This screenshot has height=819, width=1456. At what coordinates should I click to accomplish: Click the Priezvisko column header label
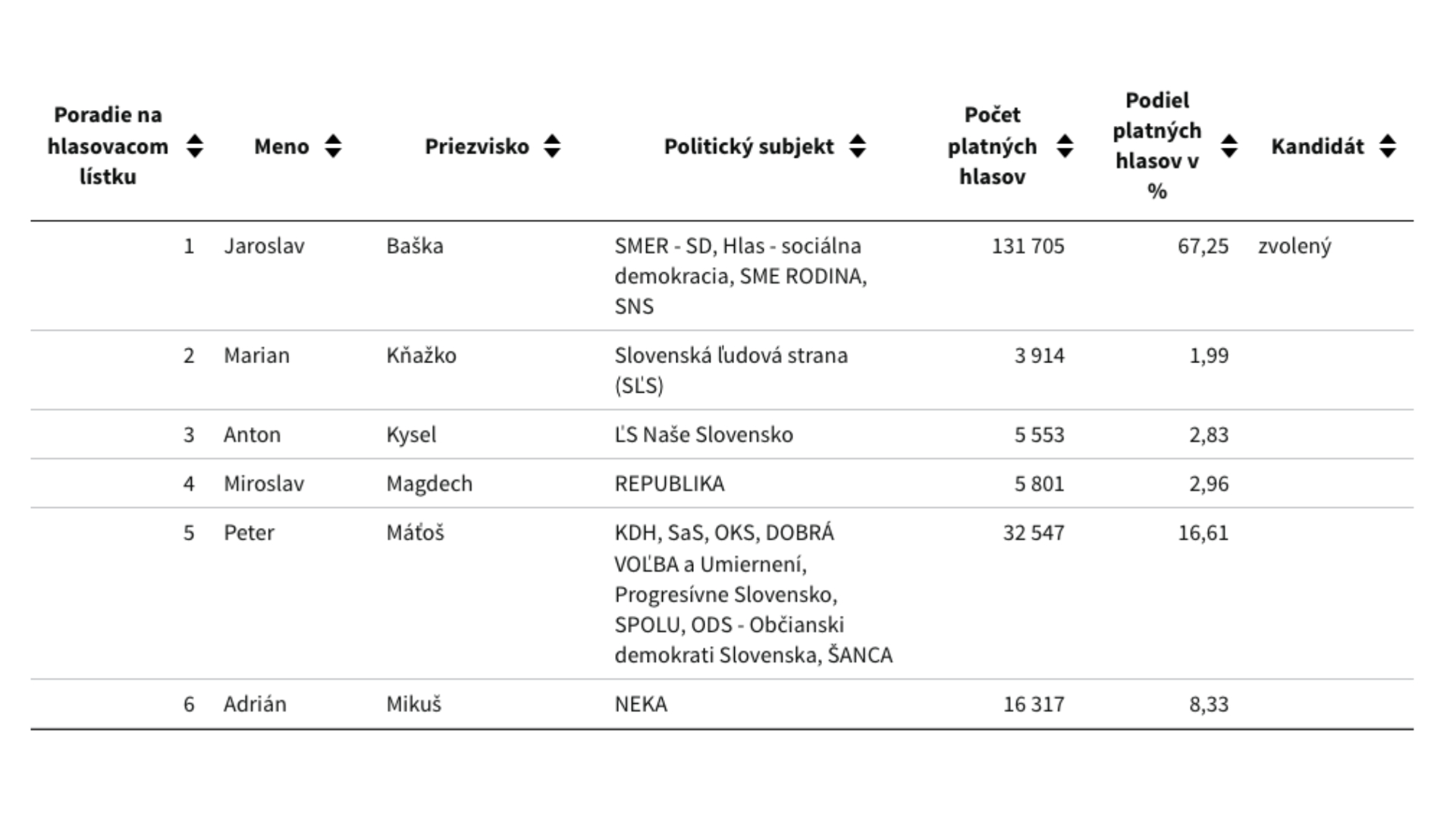(476, 146)
